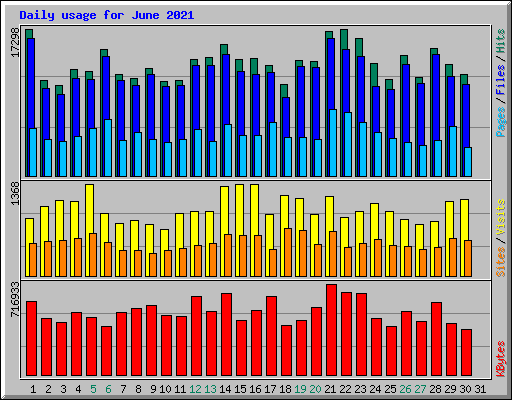Screen dimensions: 512x400
Task: Click day label '31' on the x-axis
Action: pyautogui.click(x=480, y=389)
